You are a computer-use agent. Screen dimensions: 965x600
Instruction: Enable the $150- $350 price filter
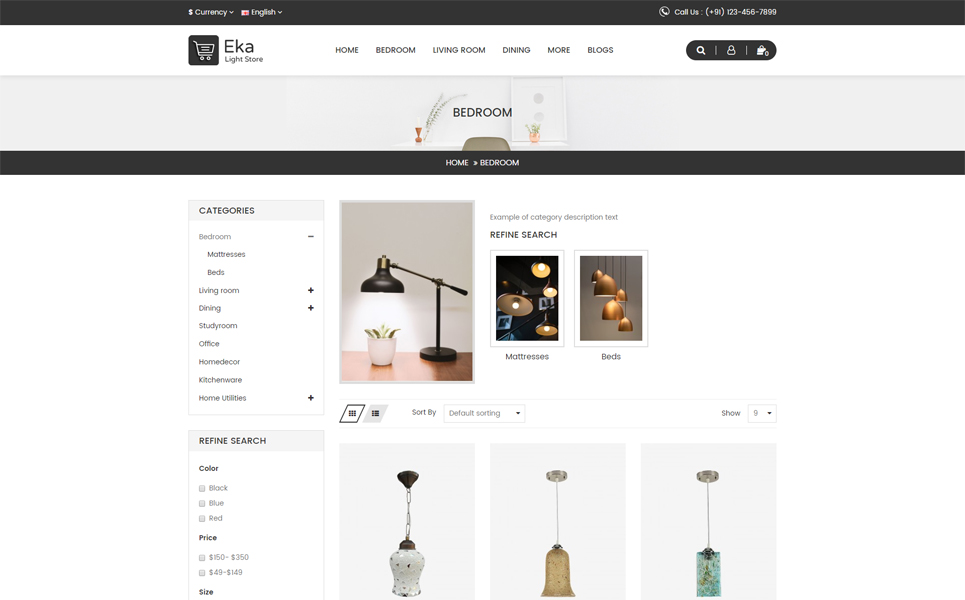click(202, 558)
